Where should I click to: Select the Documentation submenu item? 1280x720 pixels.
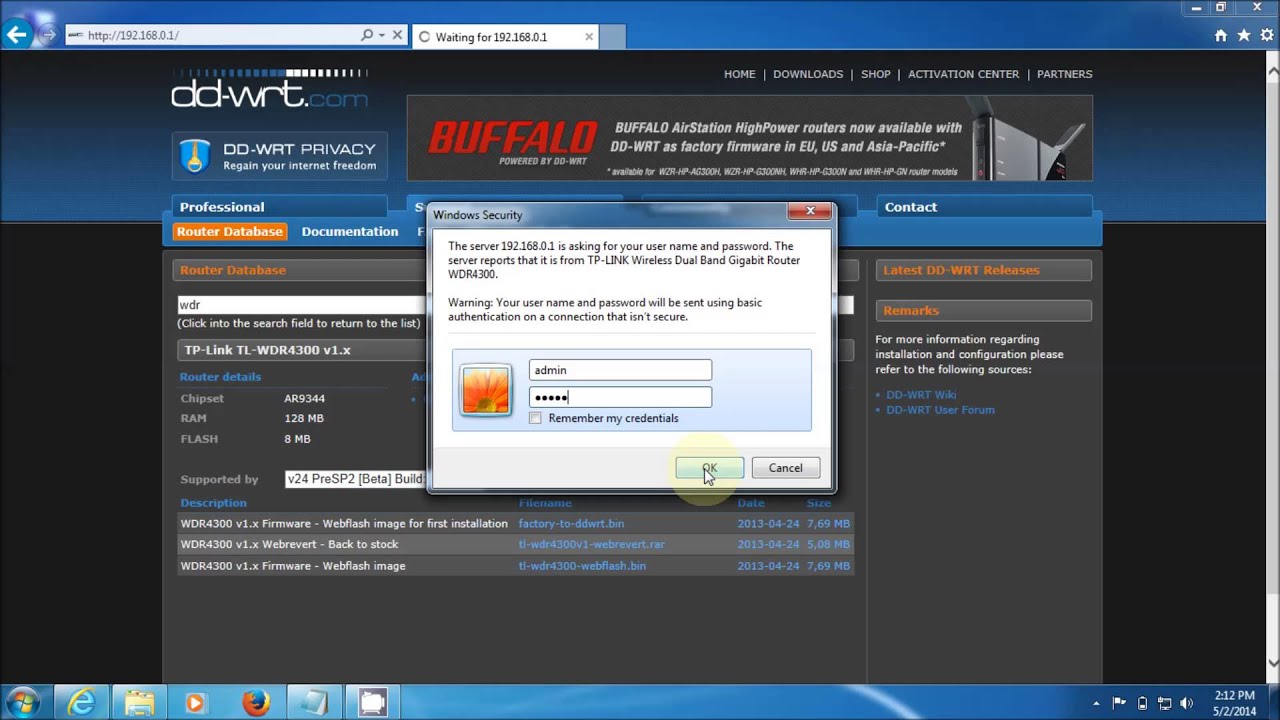coord(350,231)
